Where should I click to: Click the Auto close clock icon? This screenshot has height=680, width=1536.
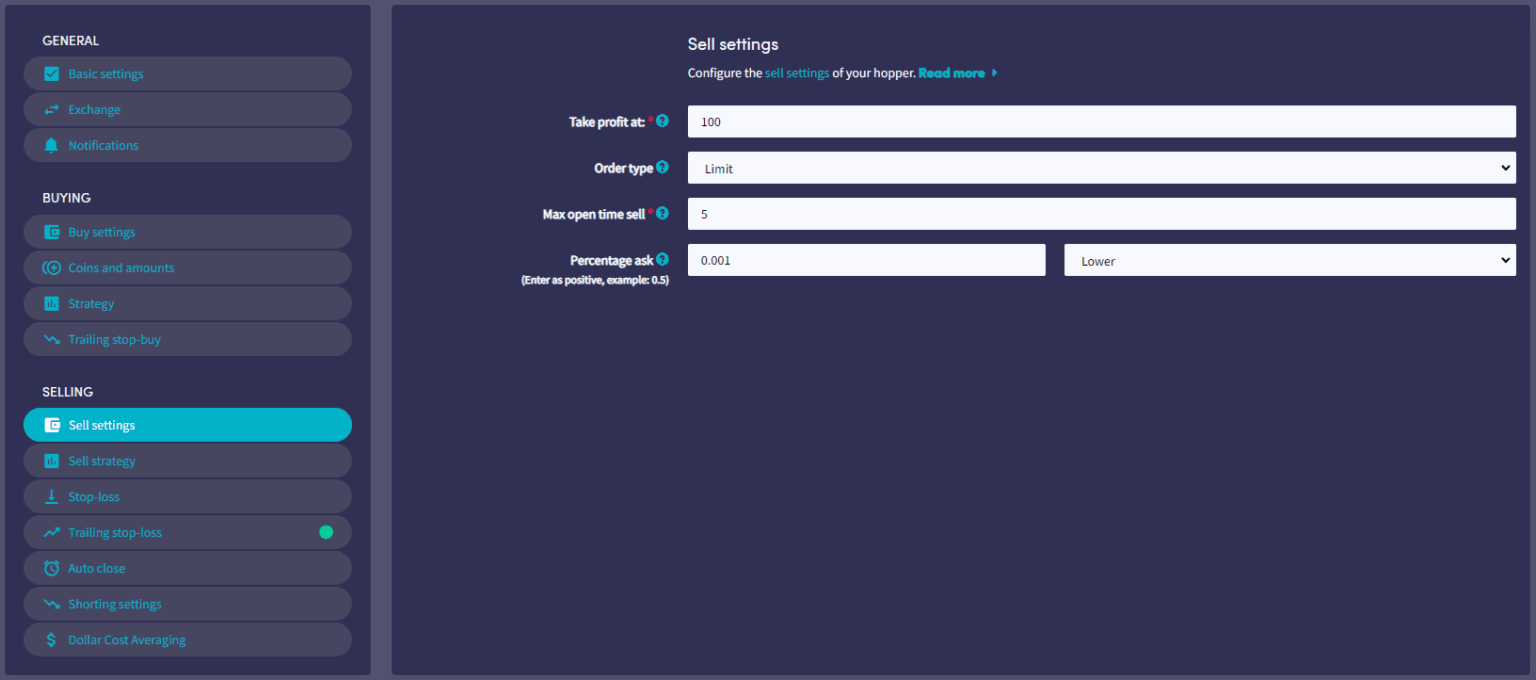pos(52,567)
